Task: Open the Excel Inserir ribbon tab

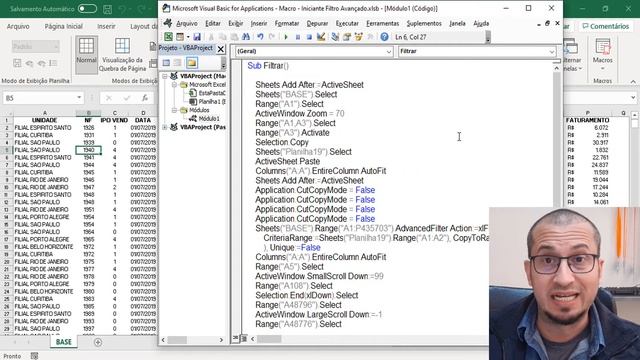Action: (106, 26)
